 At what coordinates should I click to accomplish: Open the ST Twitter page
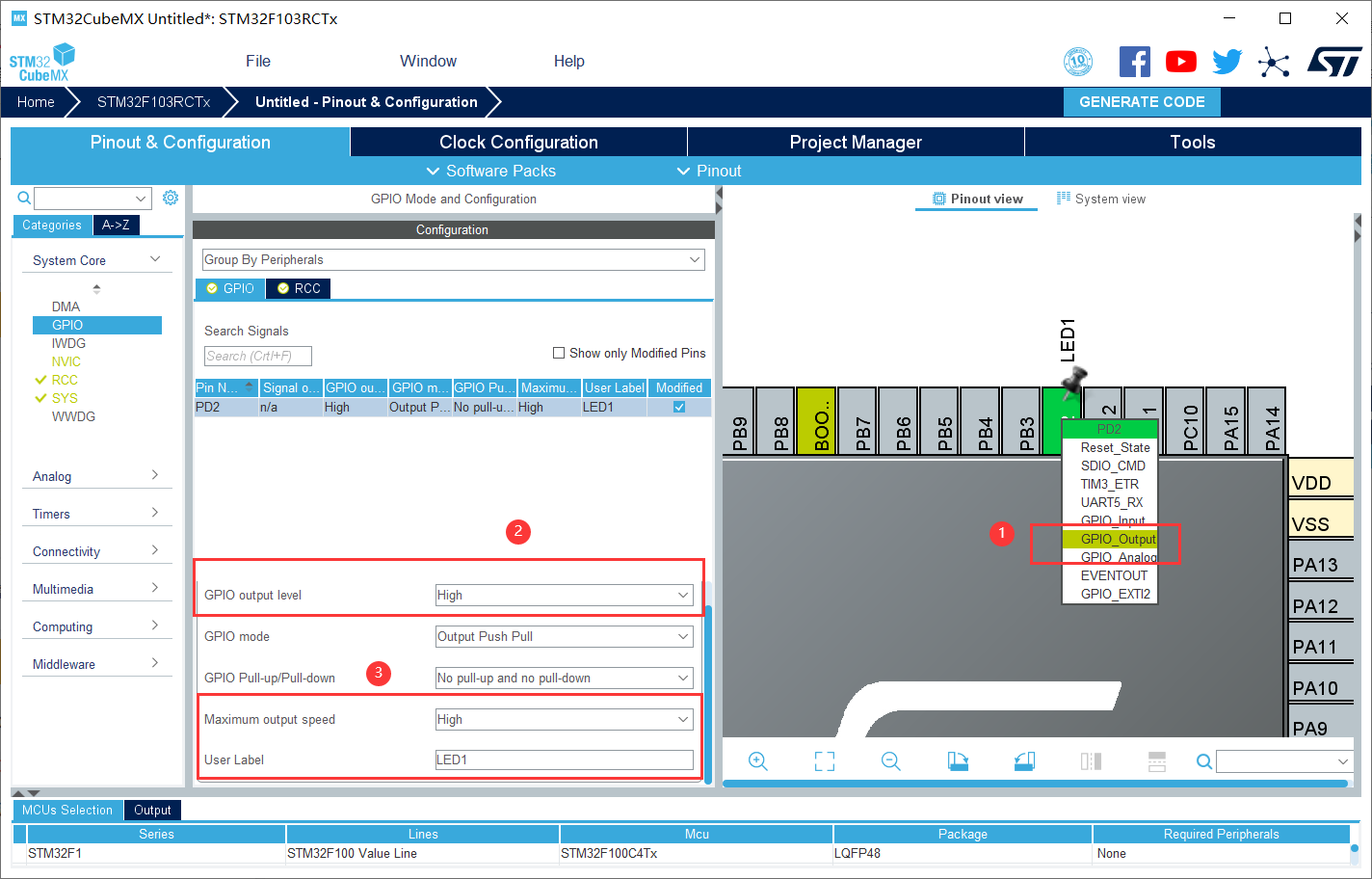pyautogui.click(x=1227, y=62)
